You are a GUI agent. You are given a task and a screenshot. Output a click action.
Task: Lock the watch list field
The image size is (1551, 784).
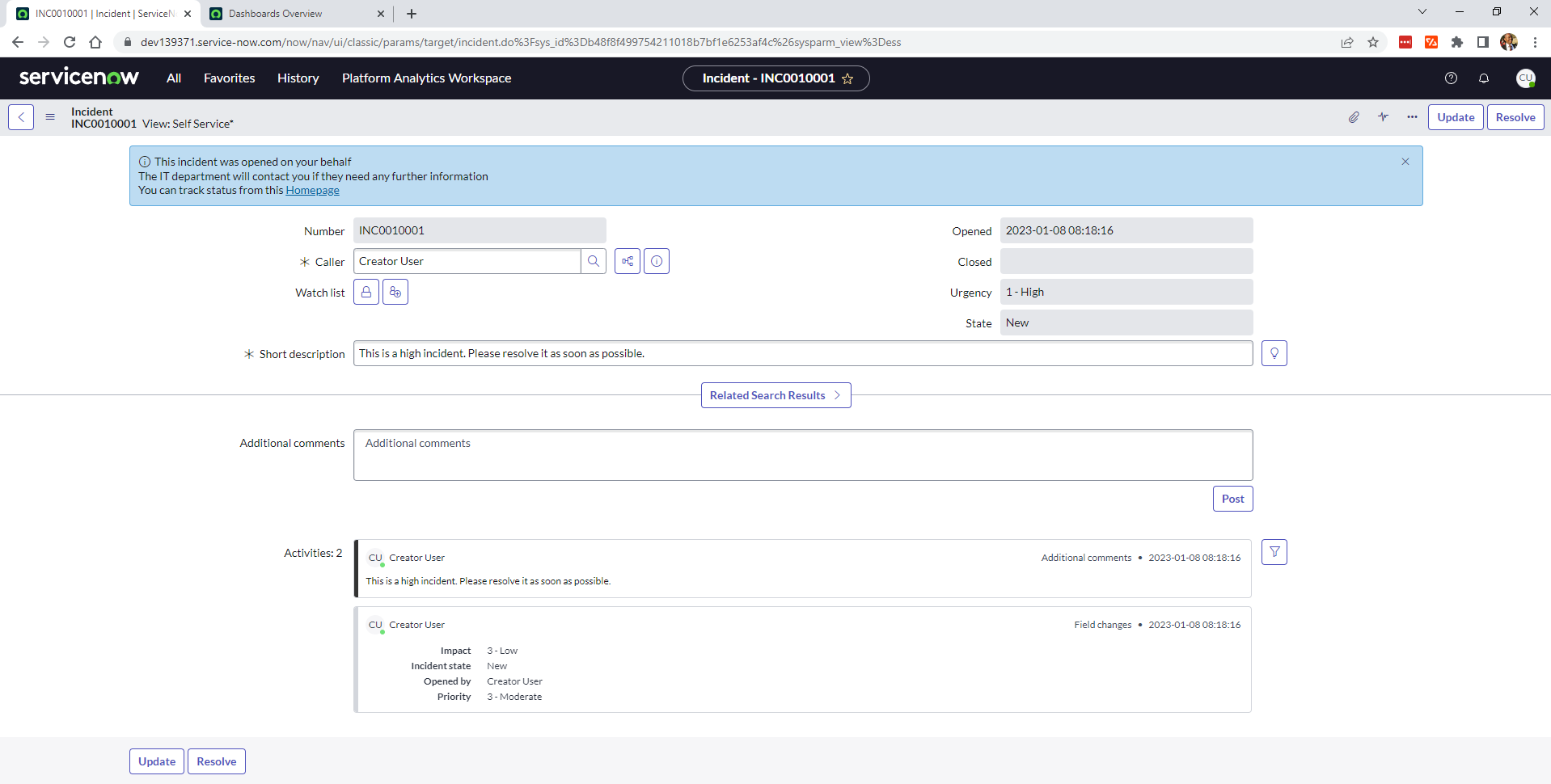[x=366, y=292]
